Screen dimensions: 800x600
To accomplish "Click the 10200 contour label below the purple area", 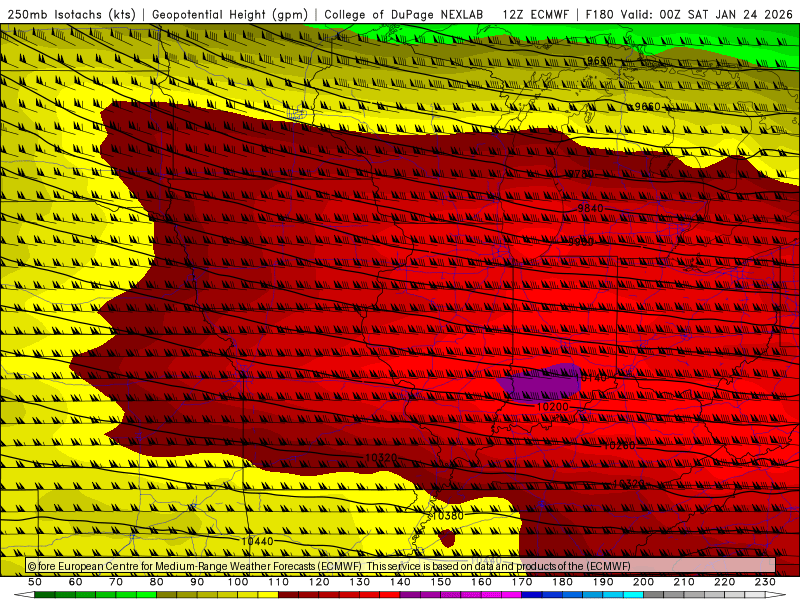I will [x=553, y=407].
